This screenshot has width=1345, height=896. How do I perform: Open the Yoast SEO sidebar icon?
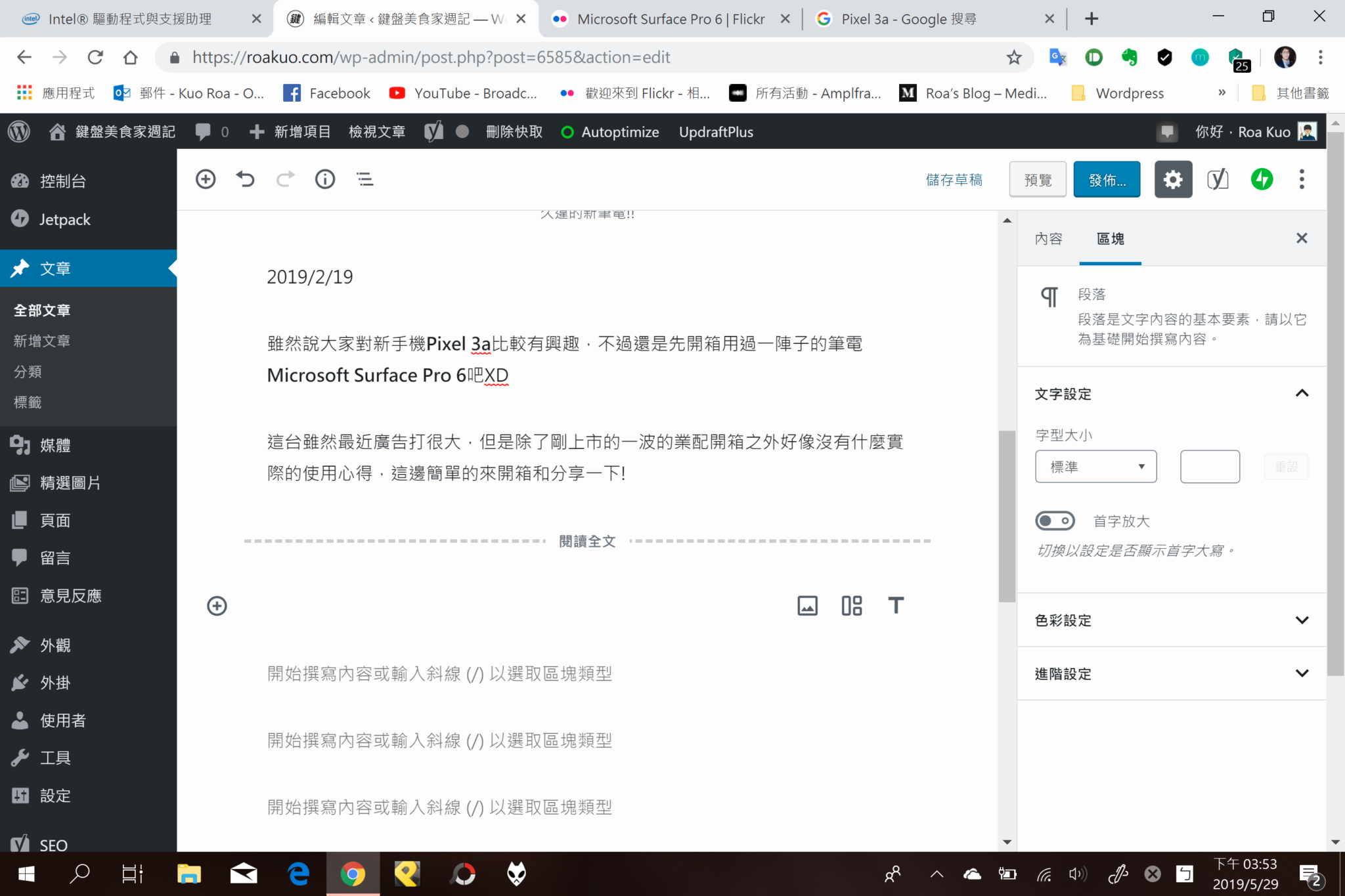coord(1218,179)
